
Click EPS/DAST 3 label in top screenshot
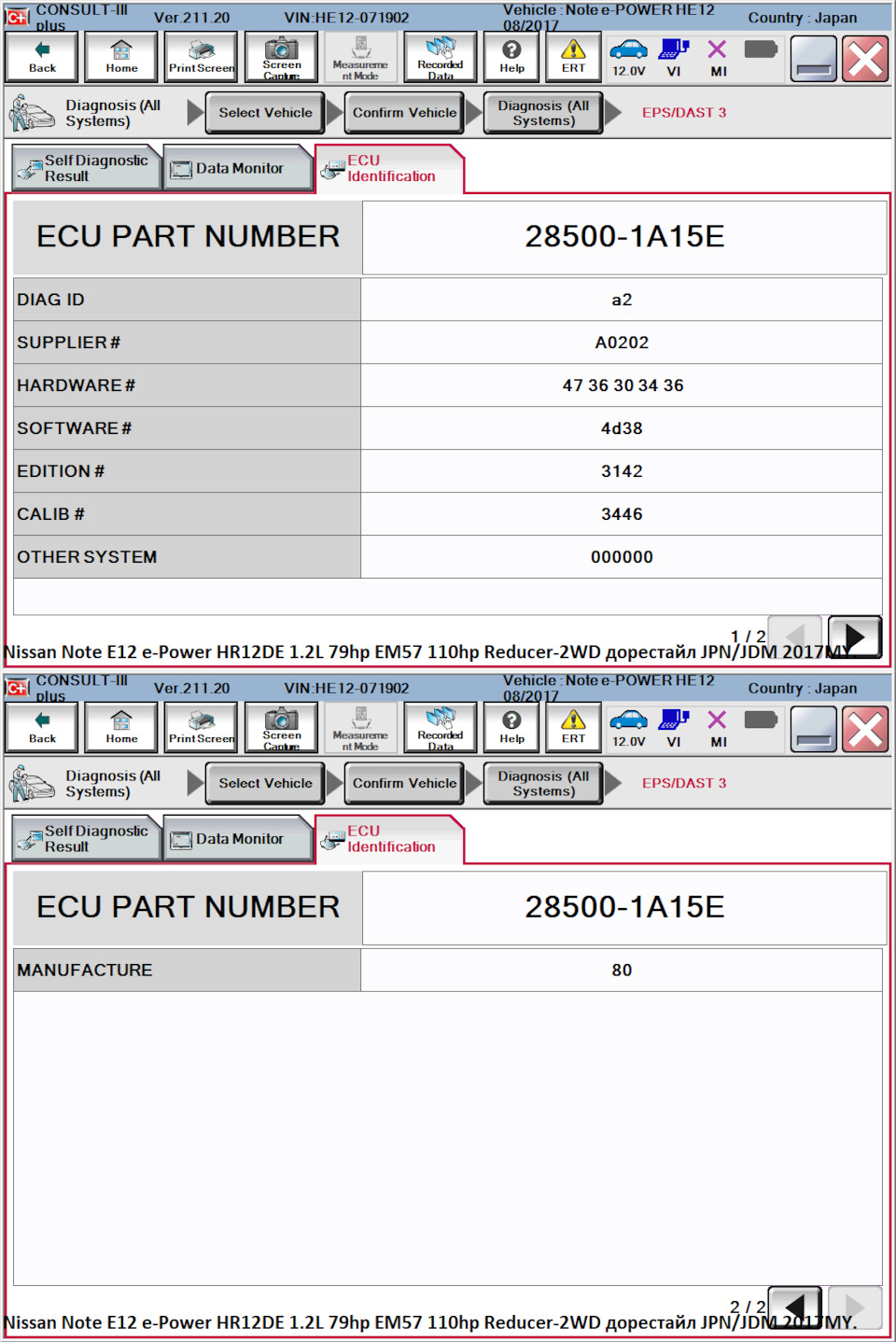click(683, 113)
